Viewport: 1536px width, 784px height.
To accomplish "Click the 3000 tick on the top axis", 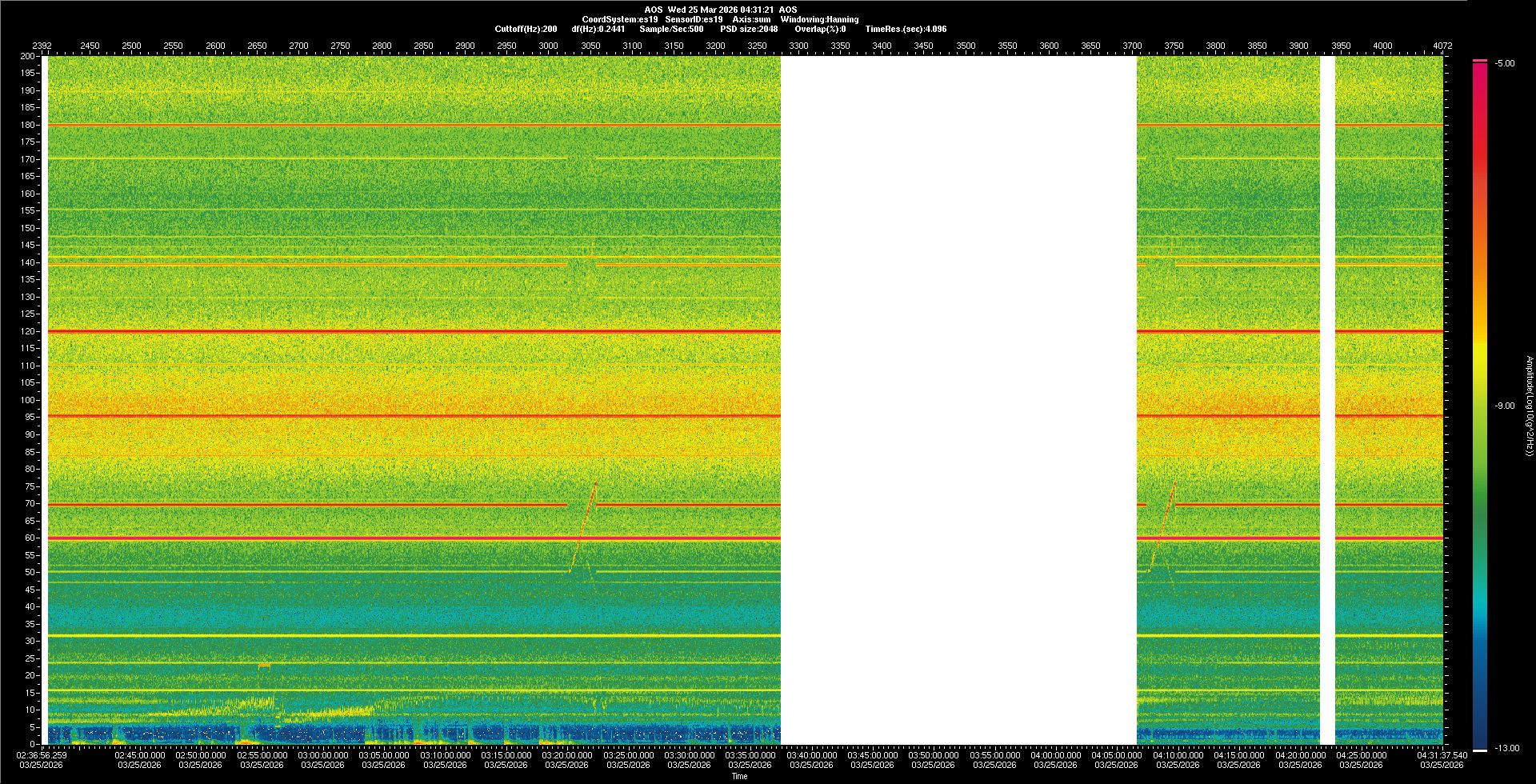I will (548, 46).
